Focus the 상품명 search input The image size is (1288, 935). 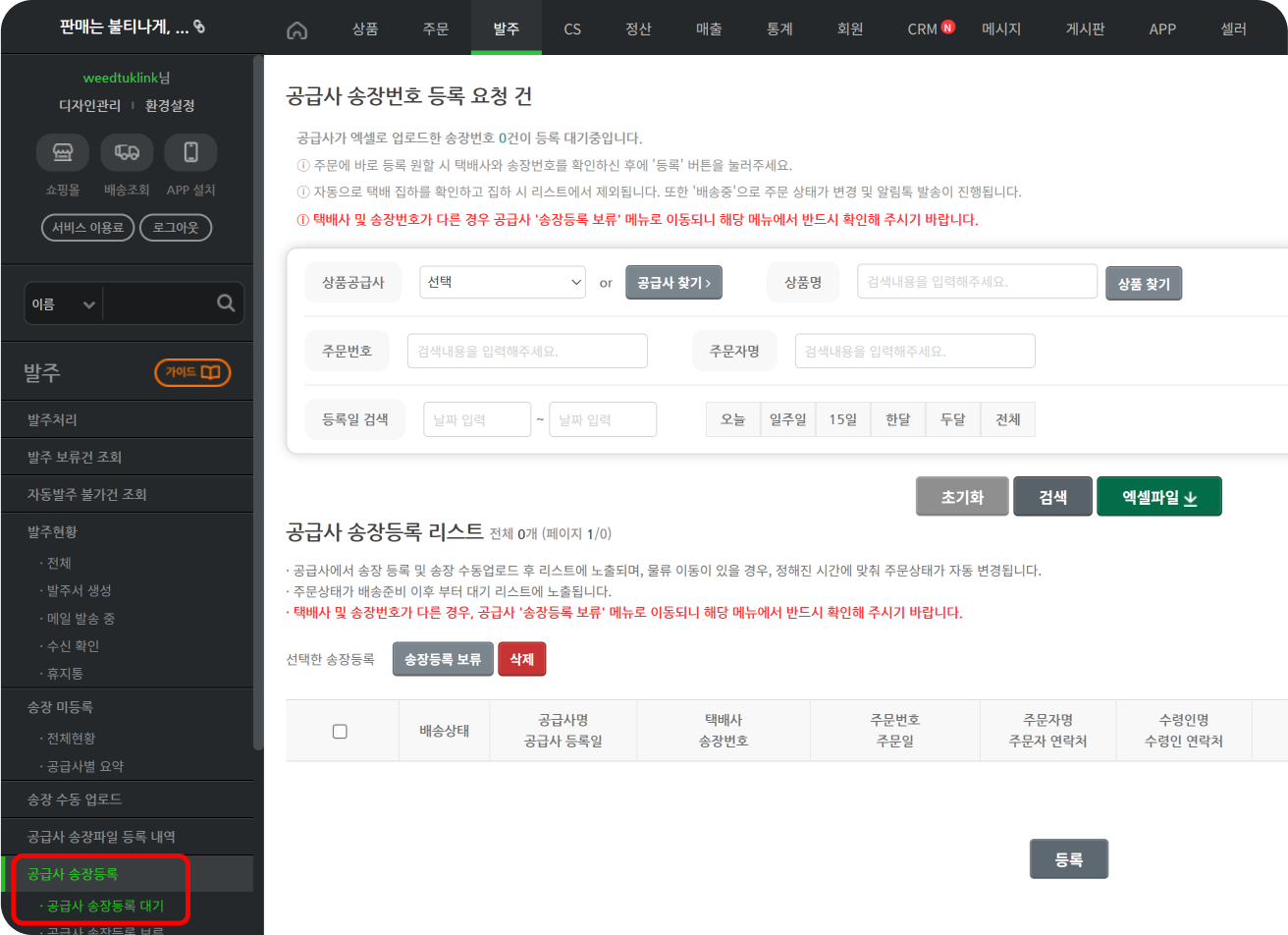pyautogui.click(x=977, y=282)
